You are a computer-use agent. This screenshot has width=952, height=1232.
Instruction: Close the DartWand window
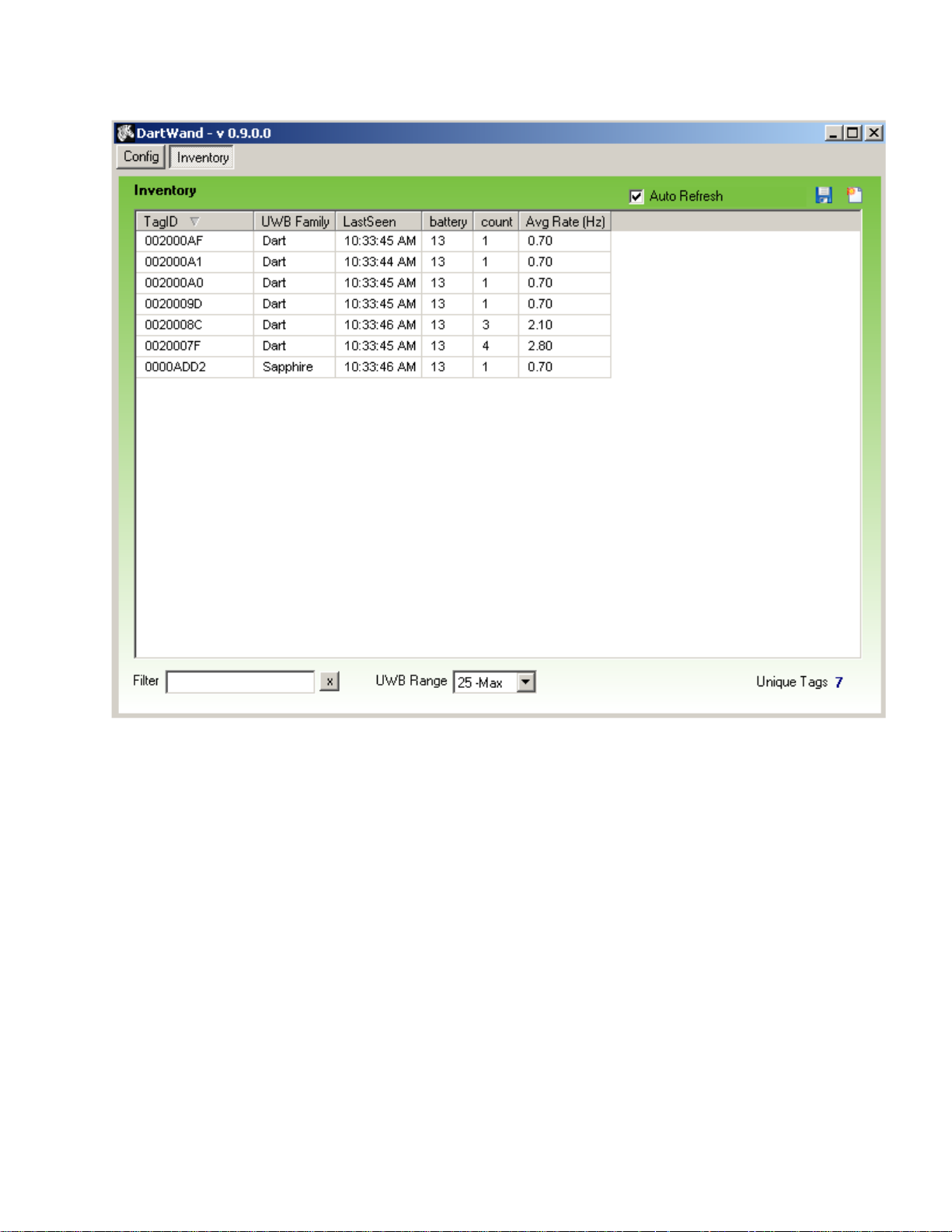click(x=874, y=133)
